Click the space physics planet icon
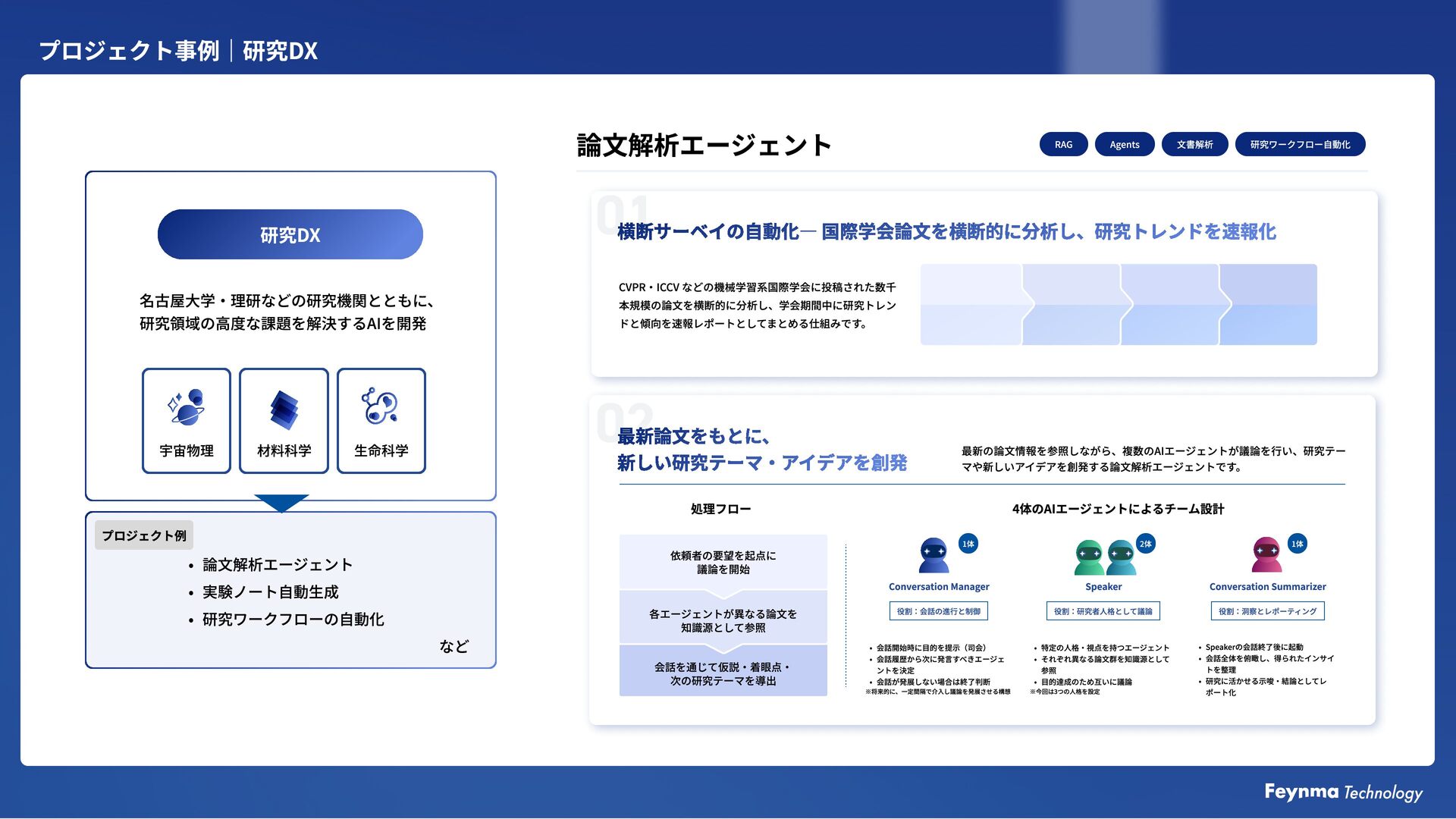Screen dimensions: 1456x819 coord(187,407)
